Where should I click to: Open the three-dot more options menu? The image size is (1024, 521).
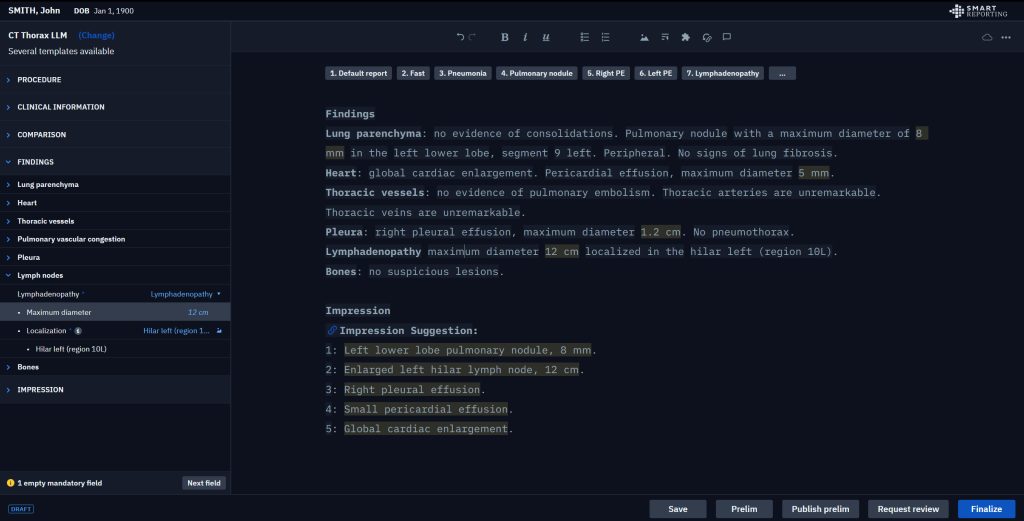point(1006,37)
